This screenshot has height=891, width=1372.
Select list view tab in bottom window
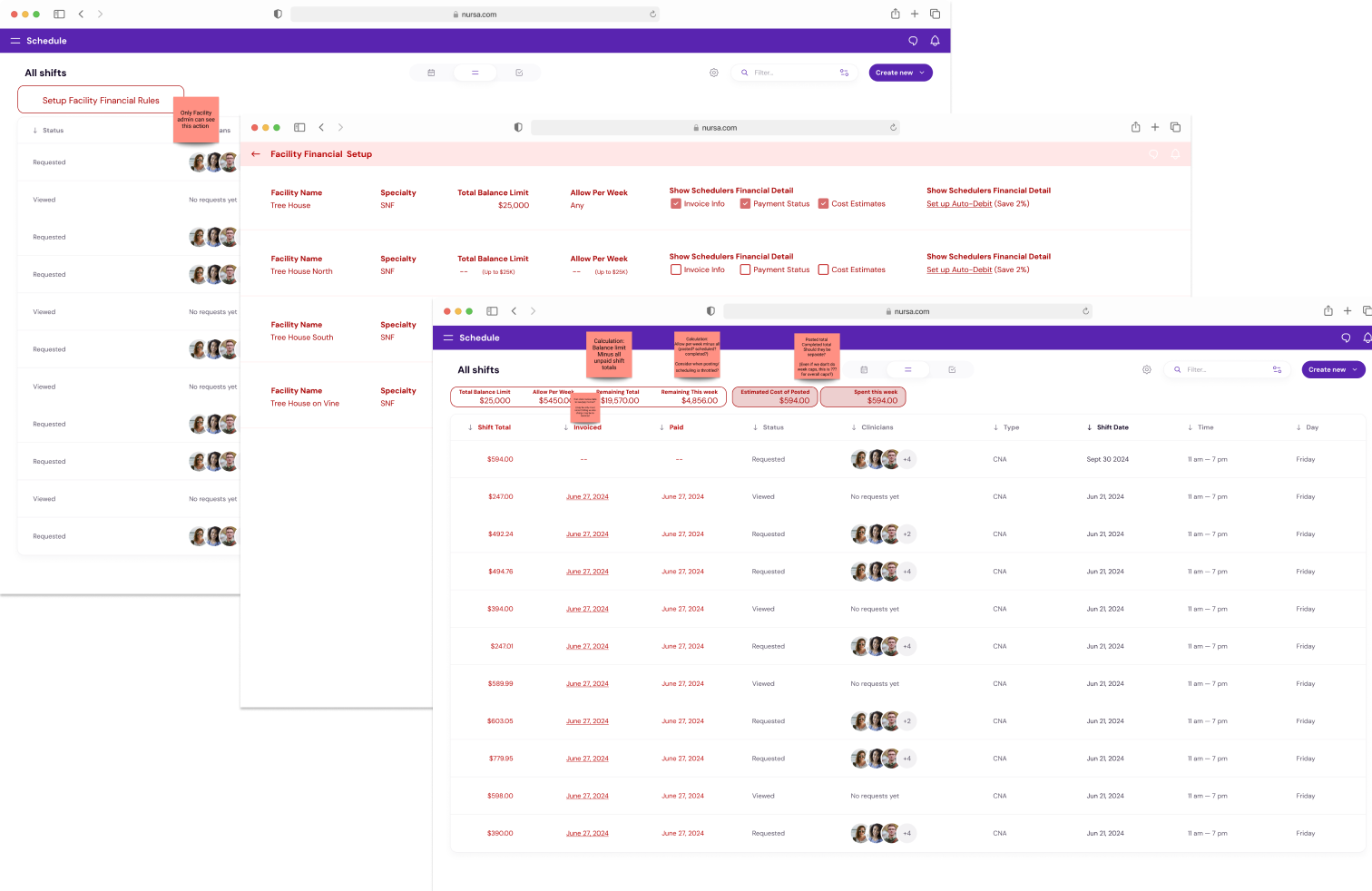point(907,369)
